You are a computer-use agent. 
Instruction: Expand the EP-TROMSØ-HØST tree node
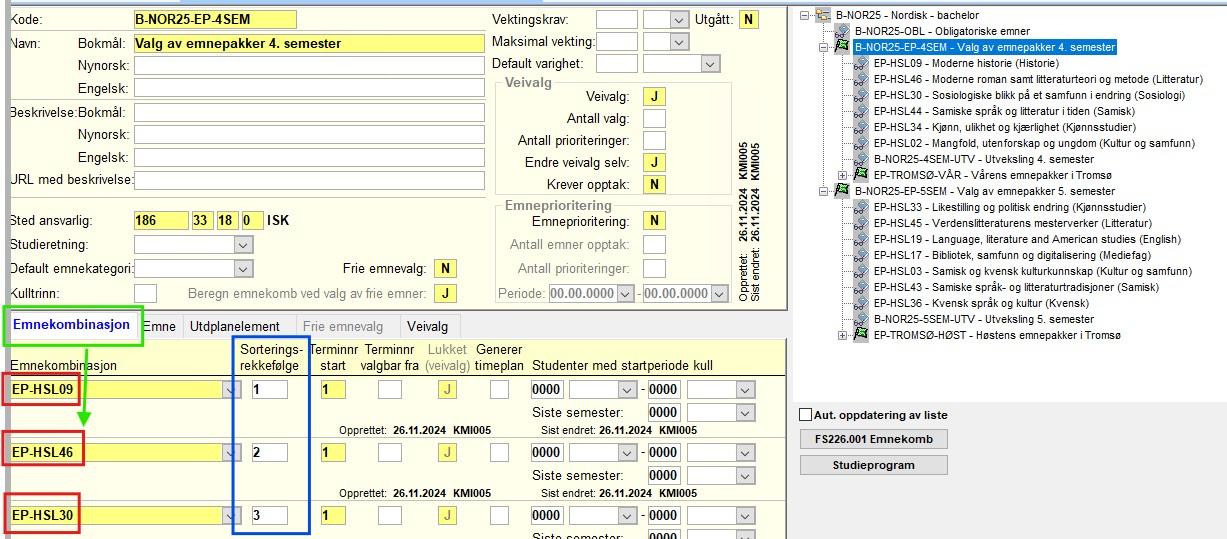(x=843, y=335)
